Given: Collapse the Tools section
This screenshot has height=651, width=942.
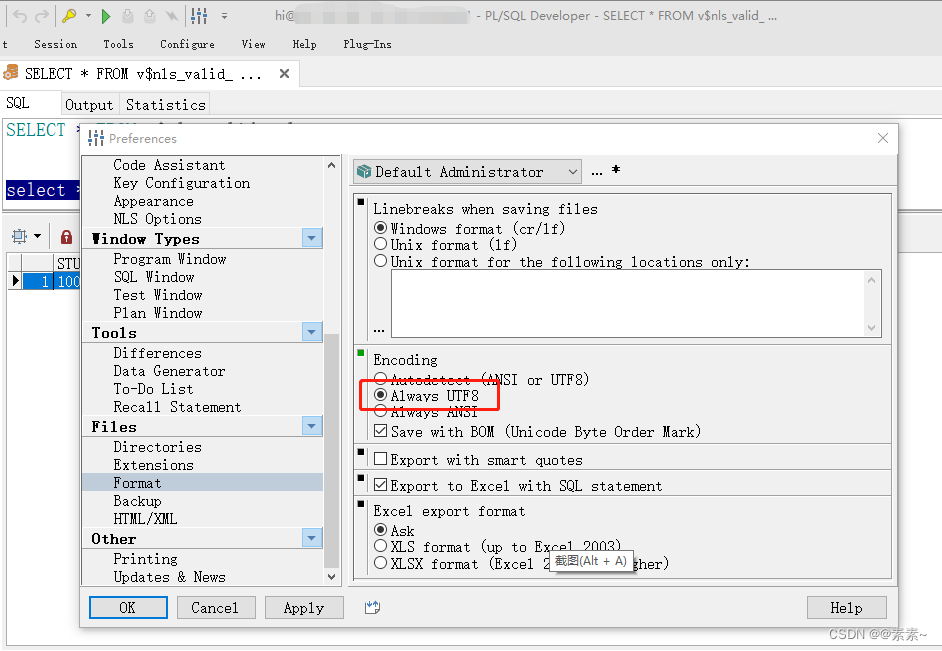Looking at the screenshot, I should coord(312,332).
